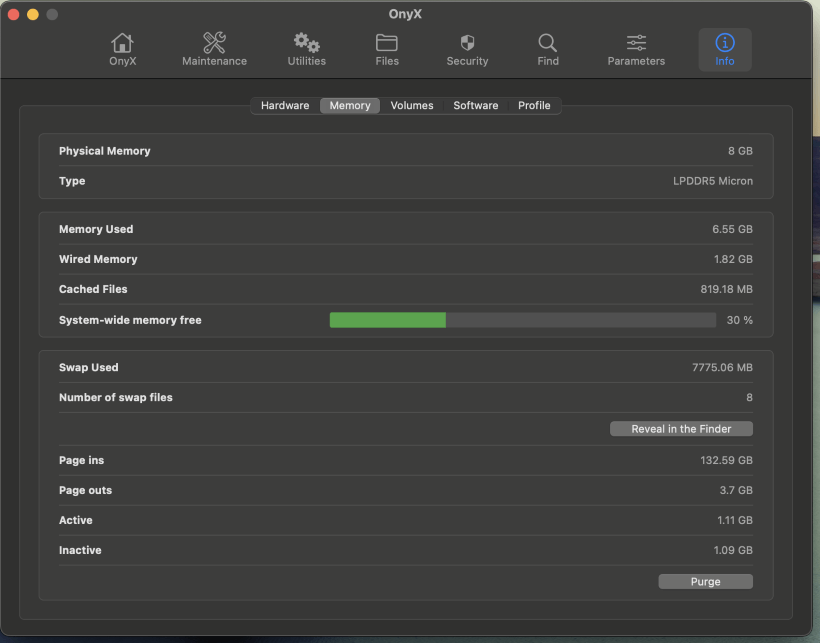Select the Memory tab

350,106
